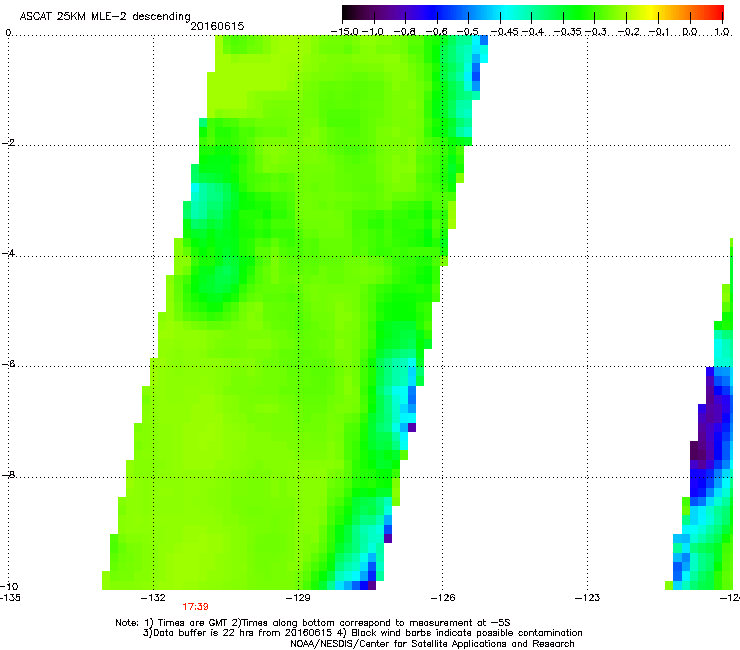Click color bar label '-0.2'
The width and height of the screenshot is (740, 650).
(x=628, y=32)
